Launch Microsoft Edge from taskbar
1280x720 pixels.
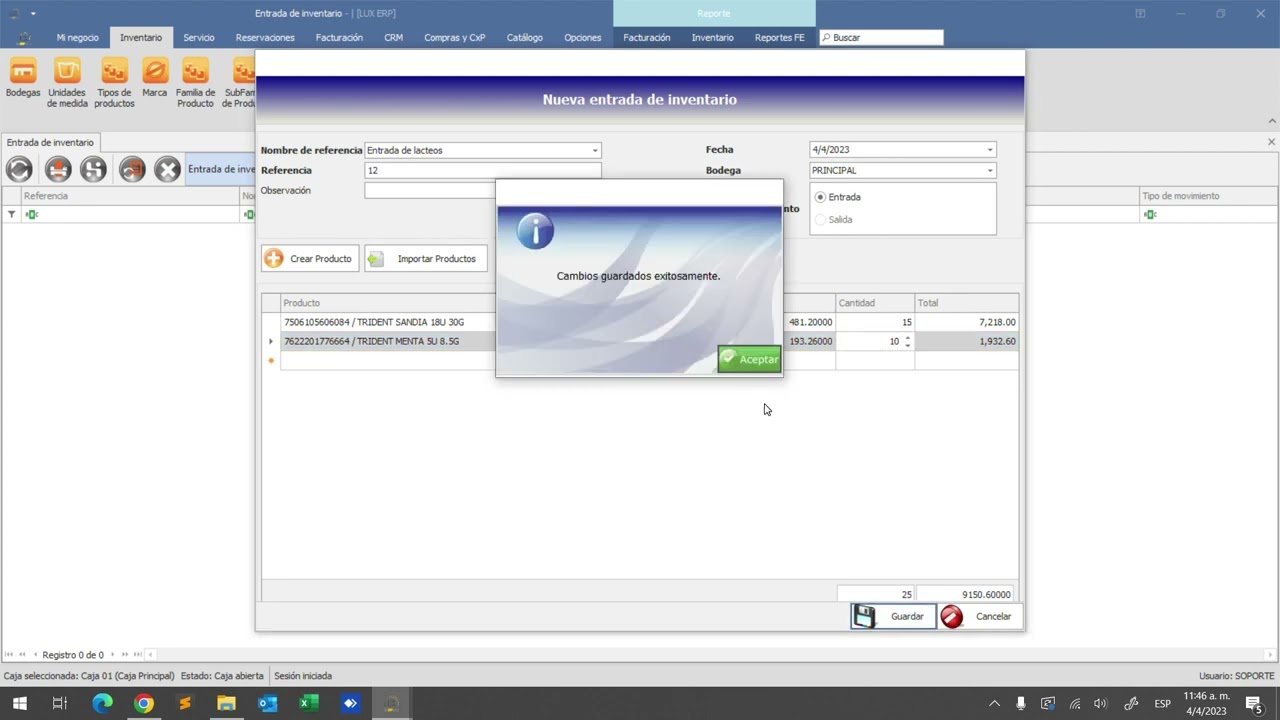coord(102,704)
